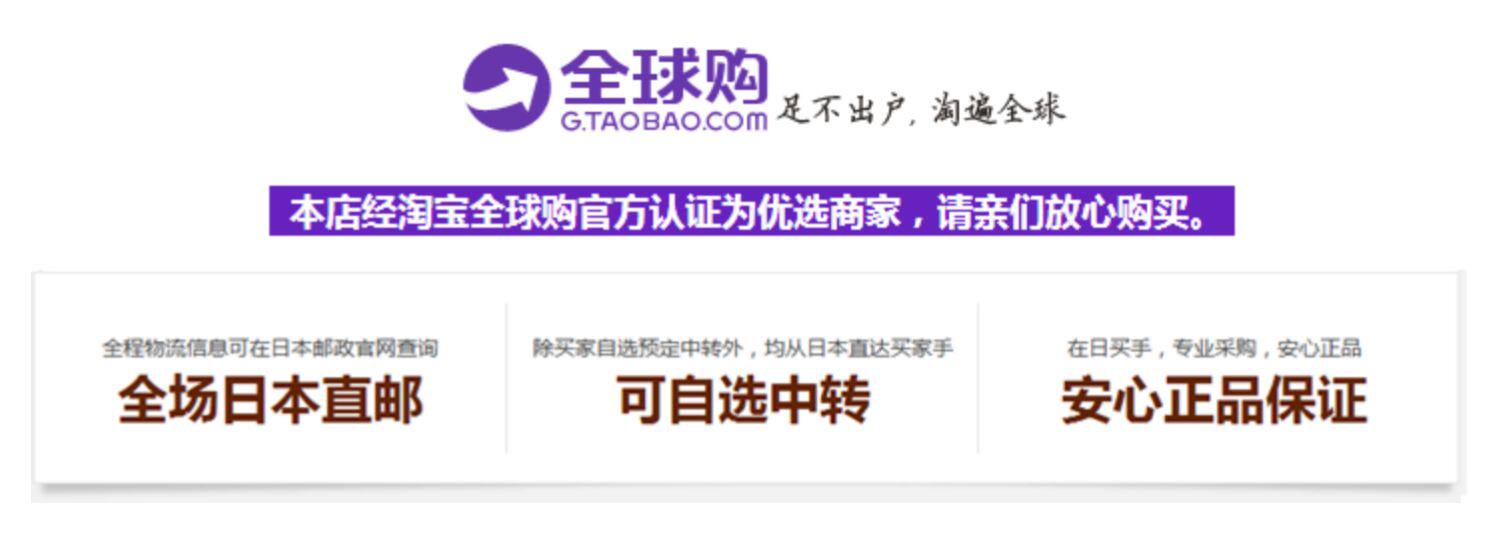The image size is (1500, 537).
Task: Click the 淘遍全球 calligraphy slogan
Action: click(998, 109)
